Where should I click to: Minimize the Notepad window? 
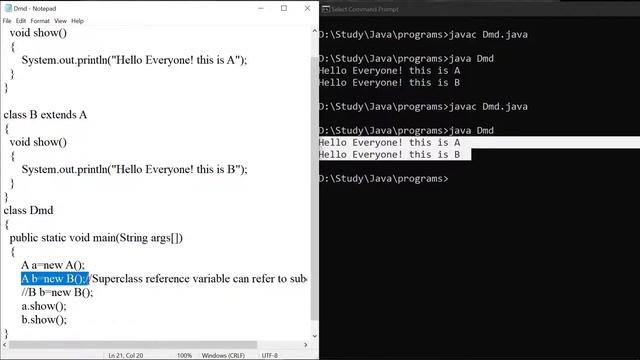261,8
